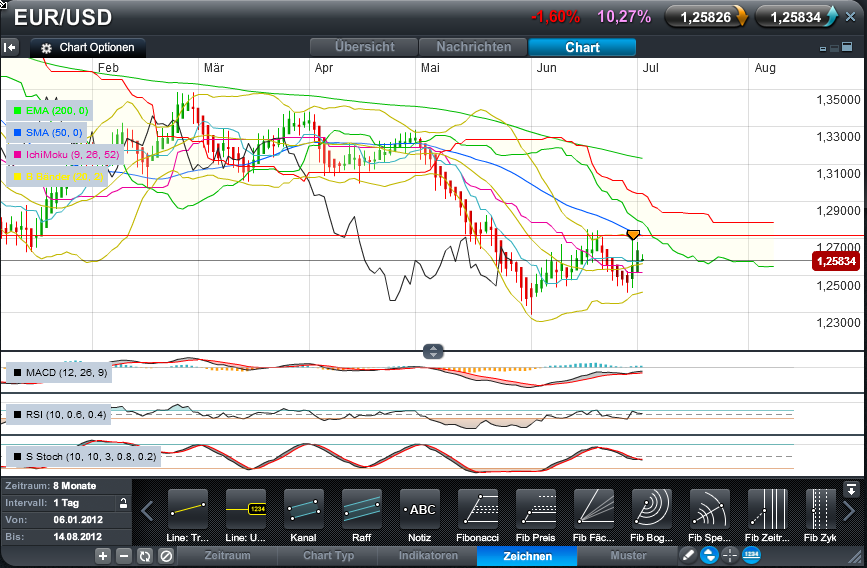Click the pink 10,27% value
The image size is (867, 568).
coord(624,17)
